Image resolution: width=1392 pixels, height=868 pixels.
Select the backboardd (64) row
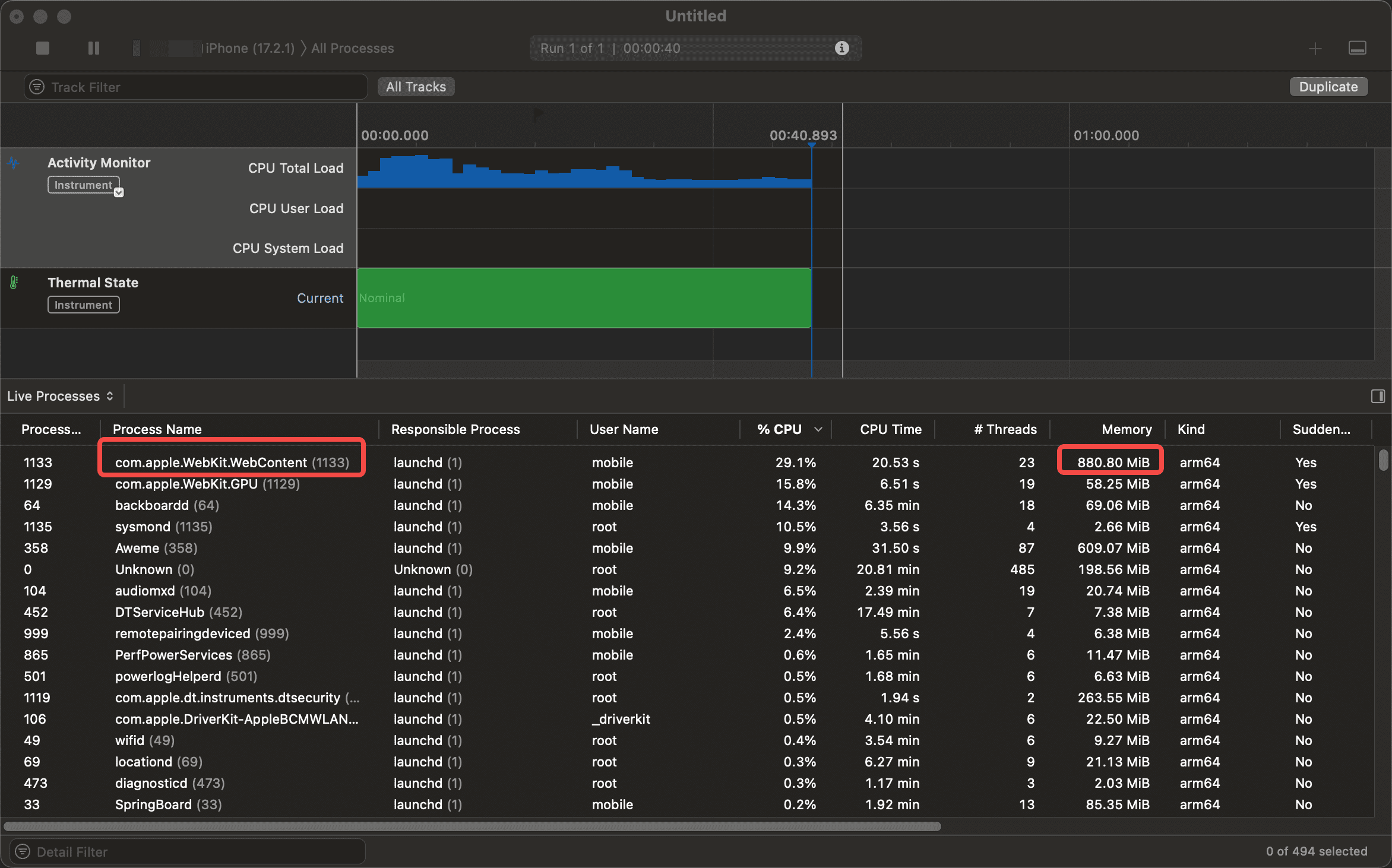coord(687,505)
